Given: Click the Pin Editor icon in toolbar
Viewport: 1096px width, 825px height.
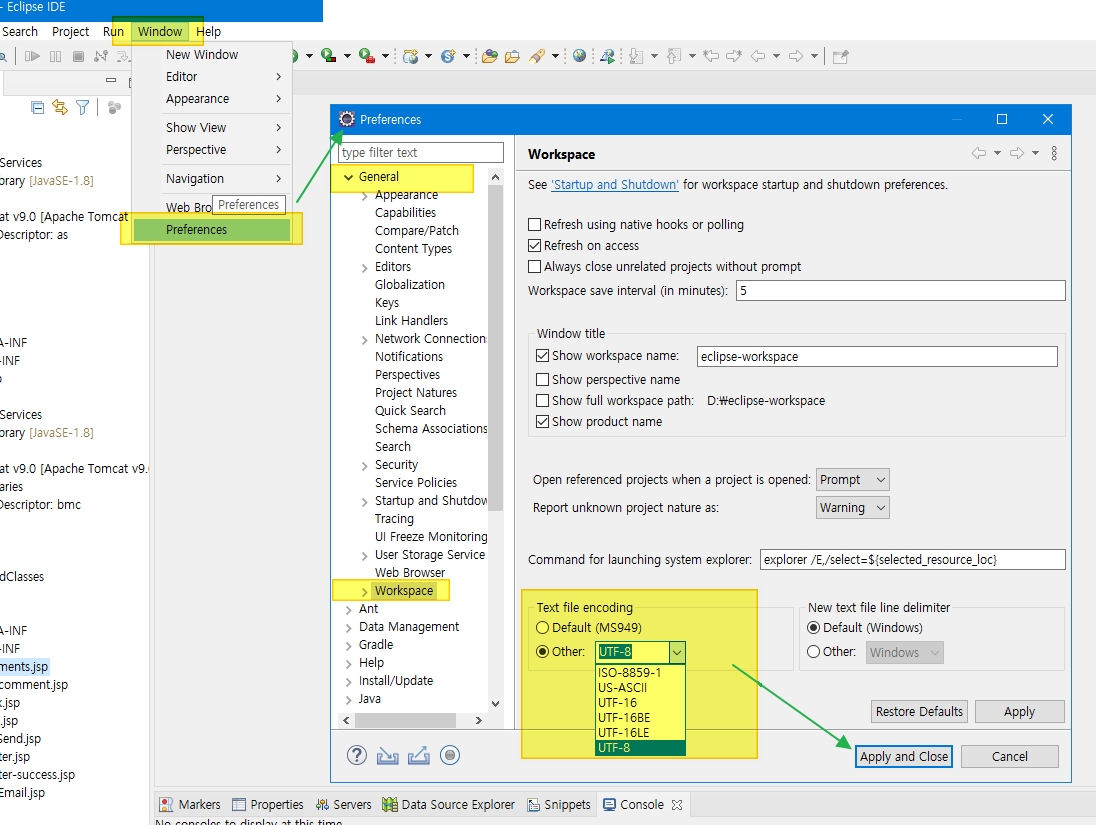Looking at the screenshot, I should click(x=840, y=56).
